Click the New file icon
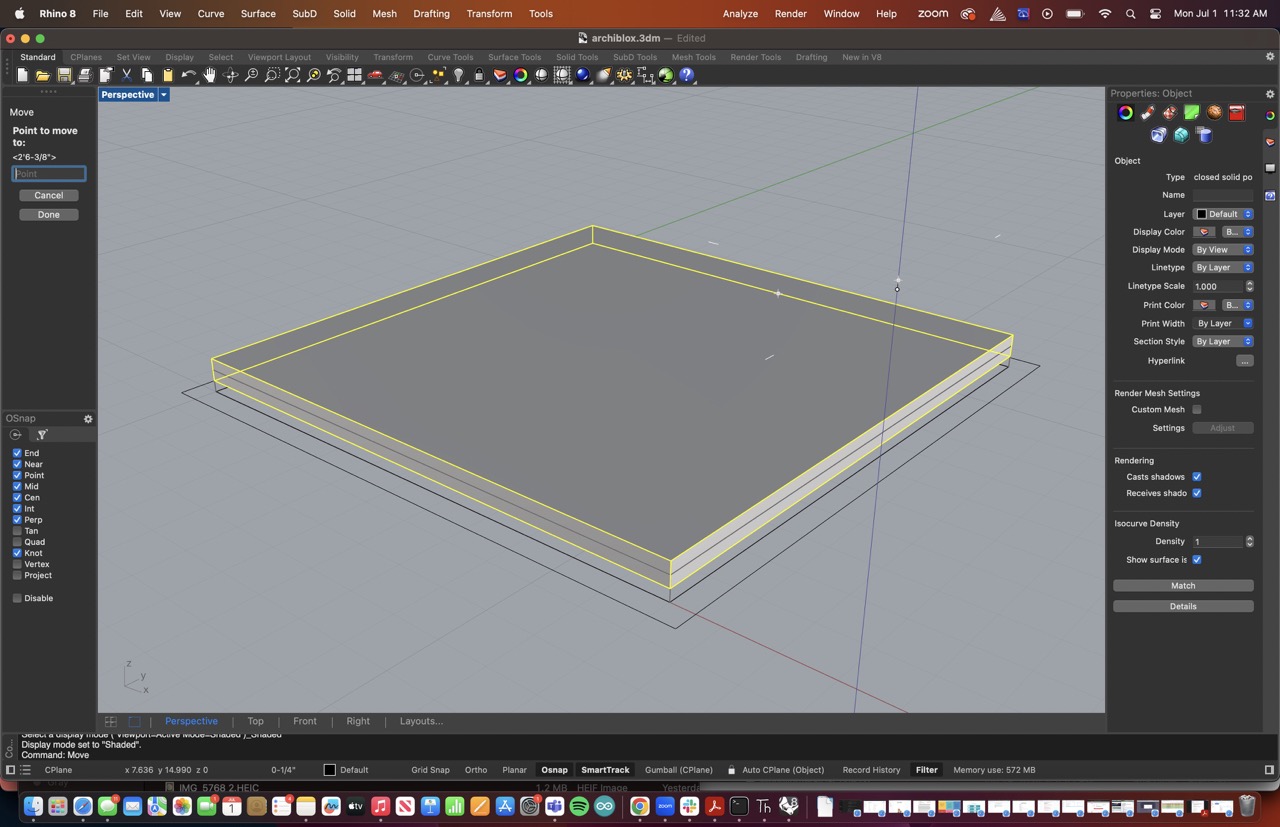Image resolution: width=1280 pixels, height=827 pixels. click(x=22, y=75)
